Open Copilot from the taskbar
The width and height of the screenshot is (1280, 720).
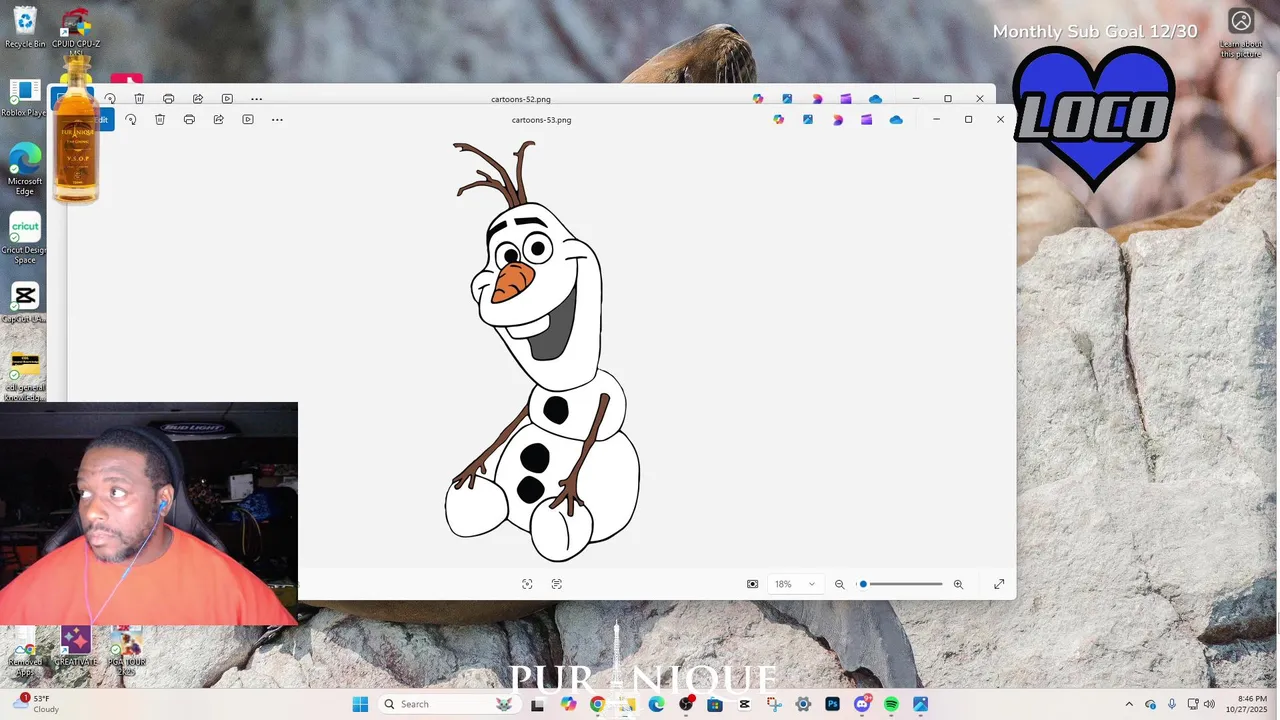pos(568,704)
